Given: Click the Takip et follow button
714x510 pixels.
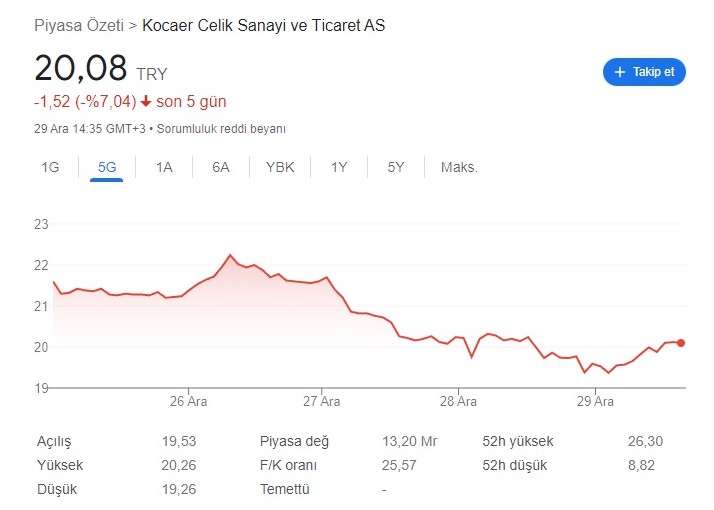Looking at the screenshot, I should tap(644, 72).
